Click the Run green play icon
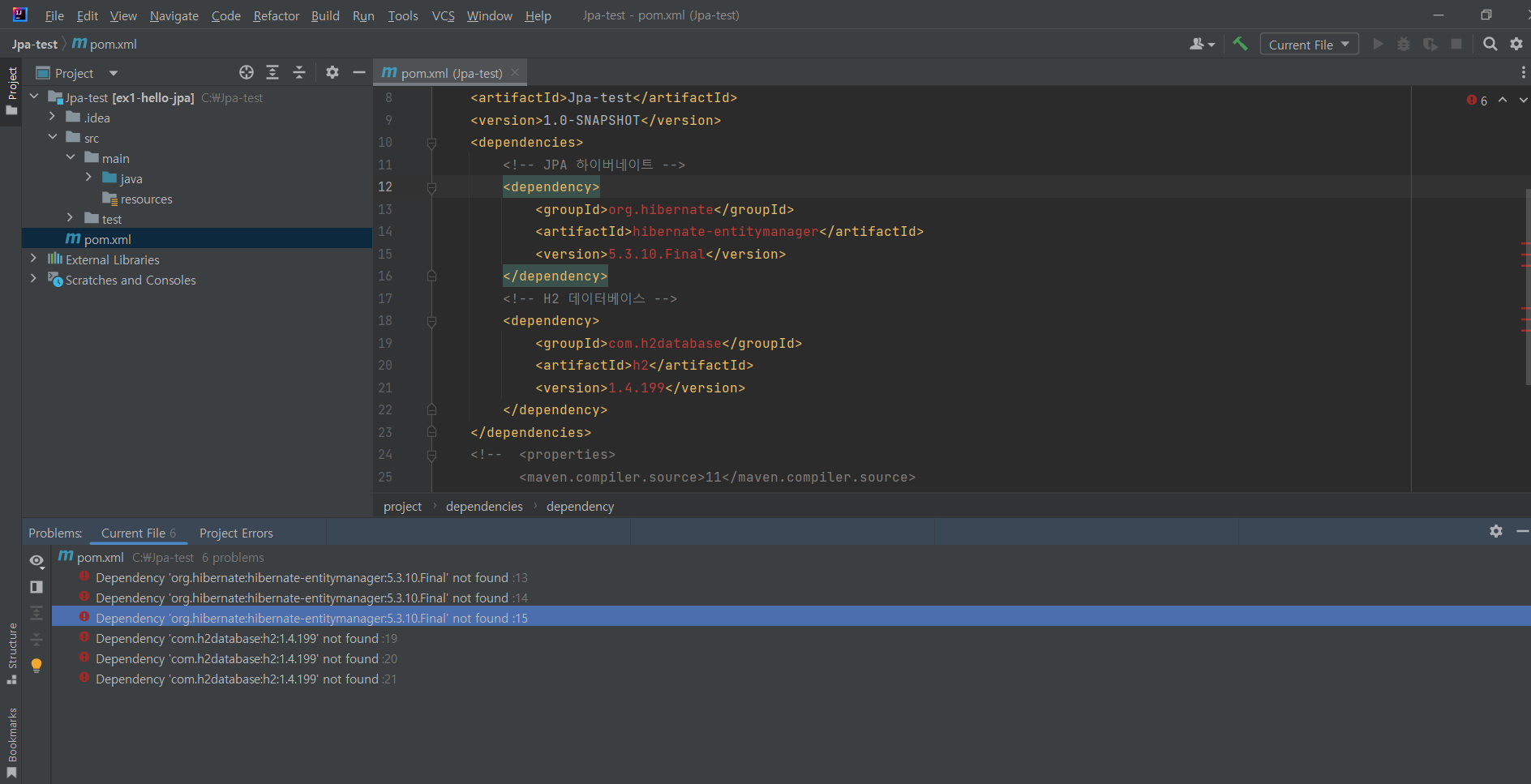The width and height of the screenshot is (1531, 784). (x=1378, y=44)
